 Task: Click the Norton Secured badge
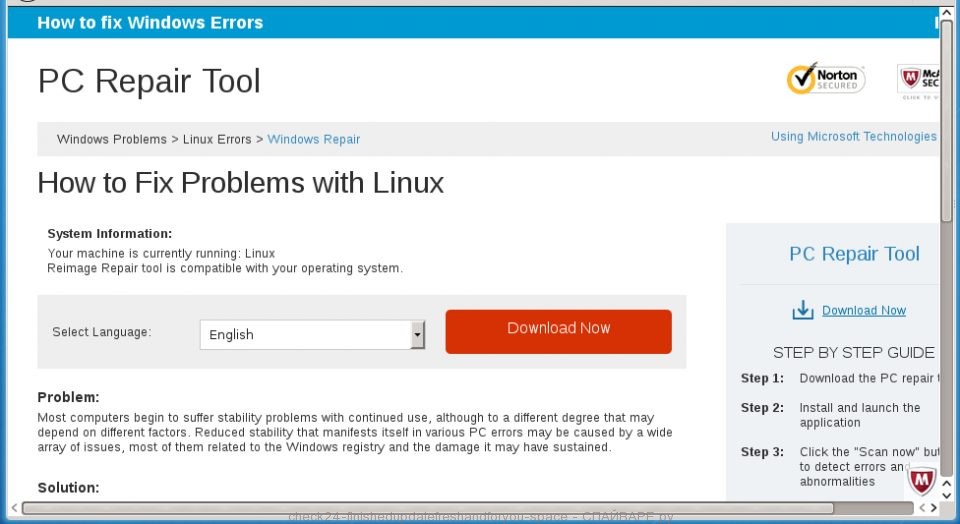pos(826,78)
